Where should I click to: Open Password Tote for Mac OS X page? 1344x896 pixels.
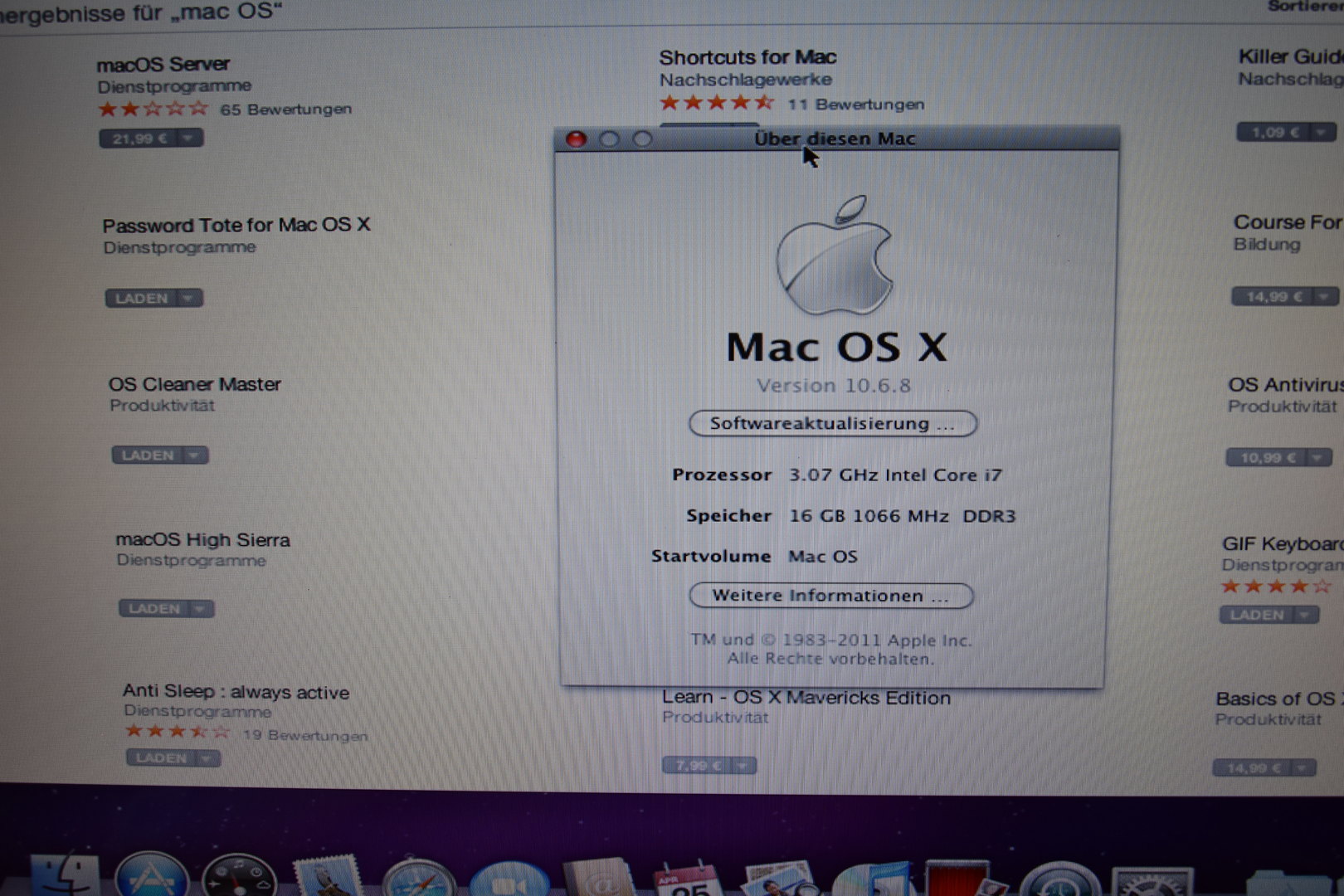236,226
